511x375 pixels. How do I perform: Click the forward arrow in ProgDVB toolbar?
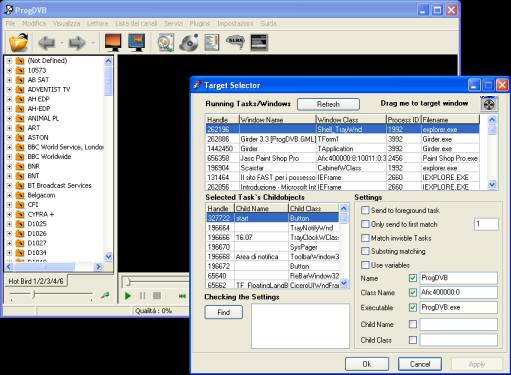77,43
